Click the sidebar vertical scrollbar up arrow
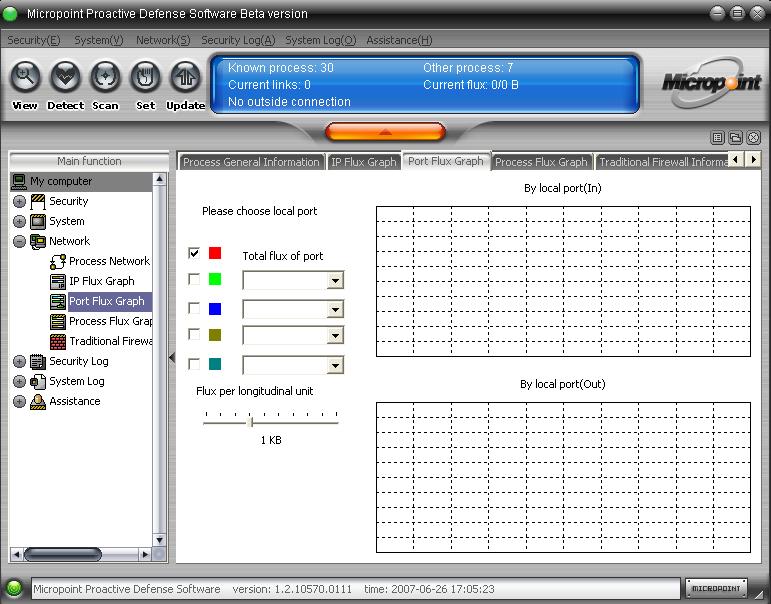The width and height of the screenshot is (771, 604). (x=159, y=179)
